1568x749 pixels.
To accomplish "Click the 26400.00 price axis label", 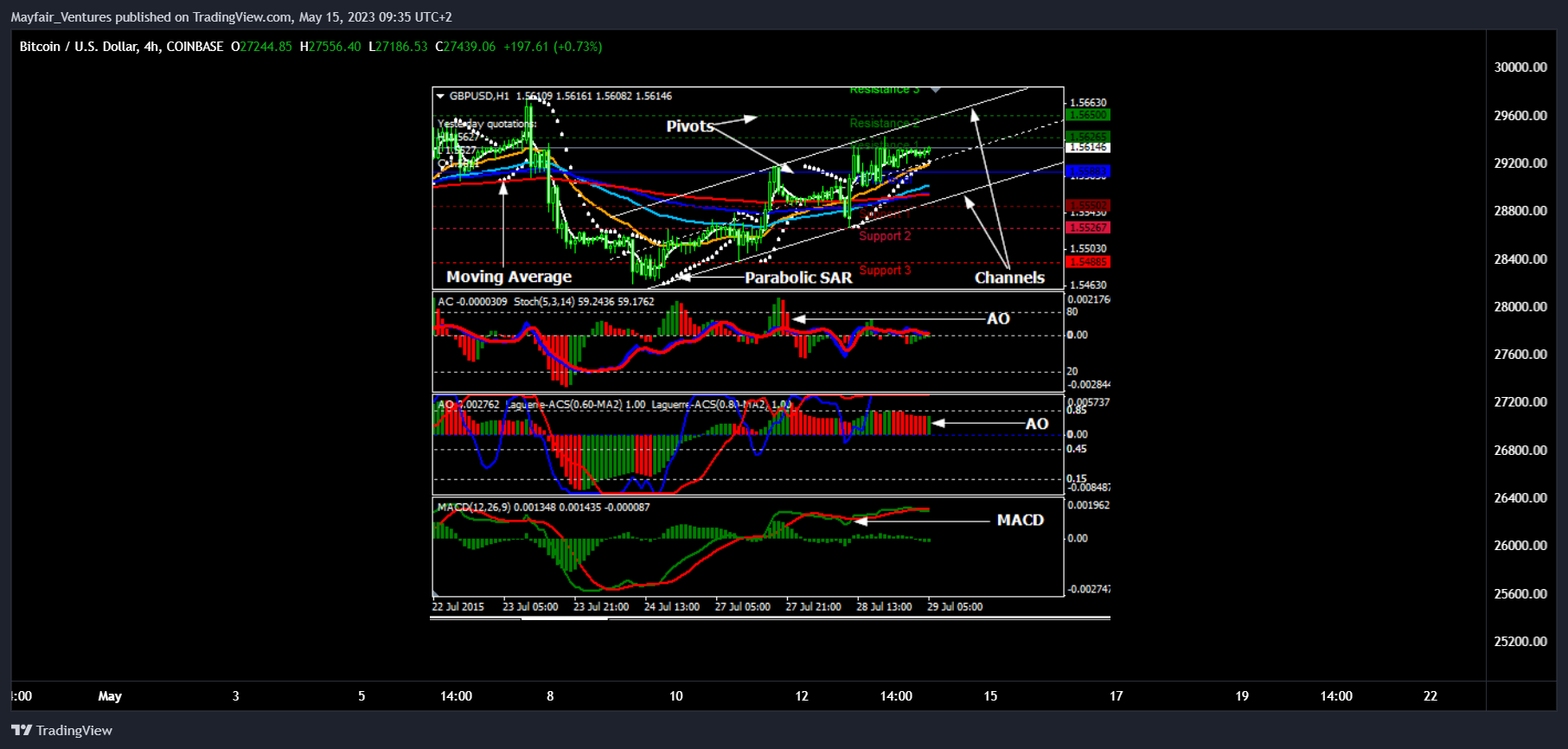I will (1520, 497).
